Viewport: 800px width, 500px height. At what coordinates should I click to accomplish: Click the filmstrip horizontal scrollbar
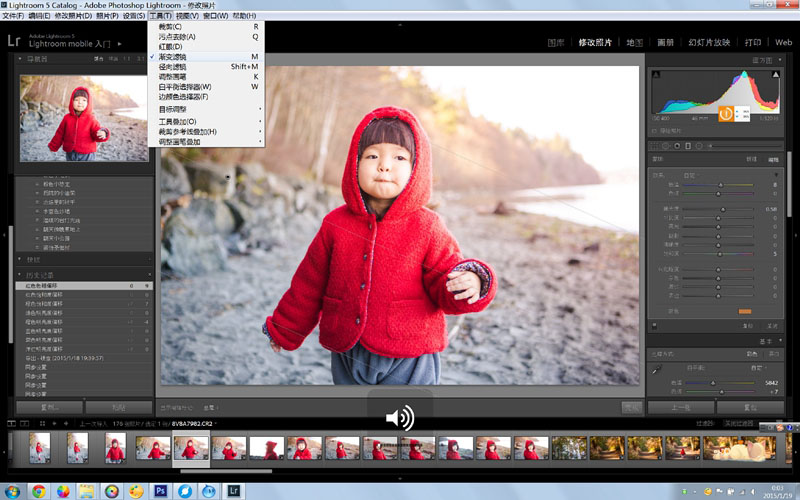click(226, 471)
